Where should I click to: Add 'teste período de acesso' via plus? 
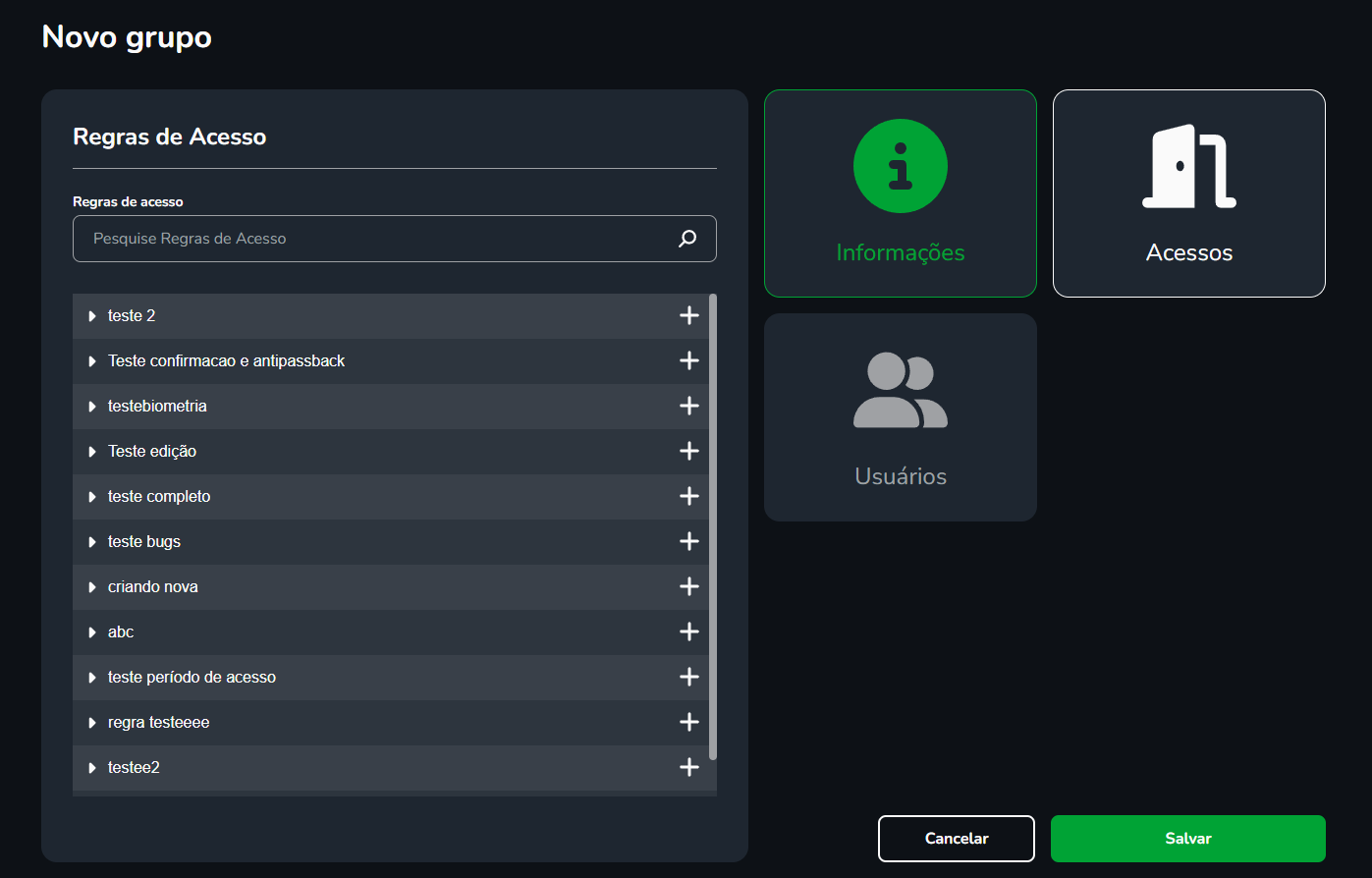[689, 677]
